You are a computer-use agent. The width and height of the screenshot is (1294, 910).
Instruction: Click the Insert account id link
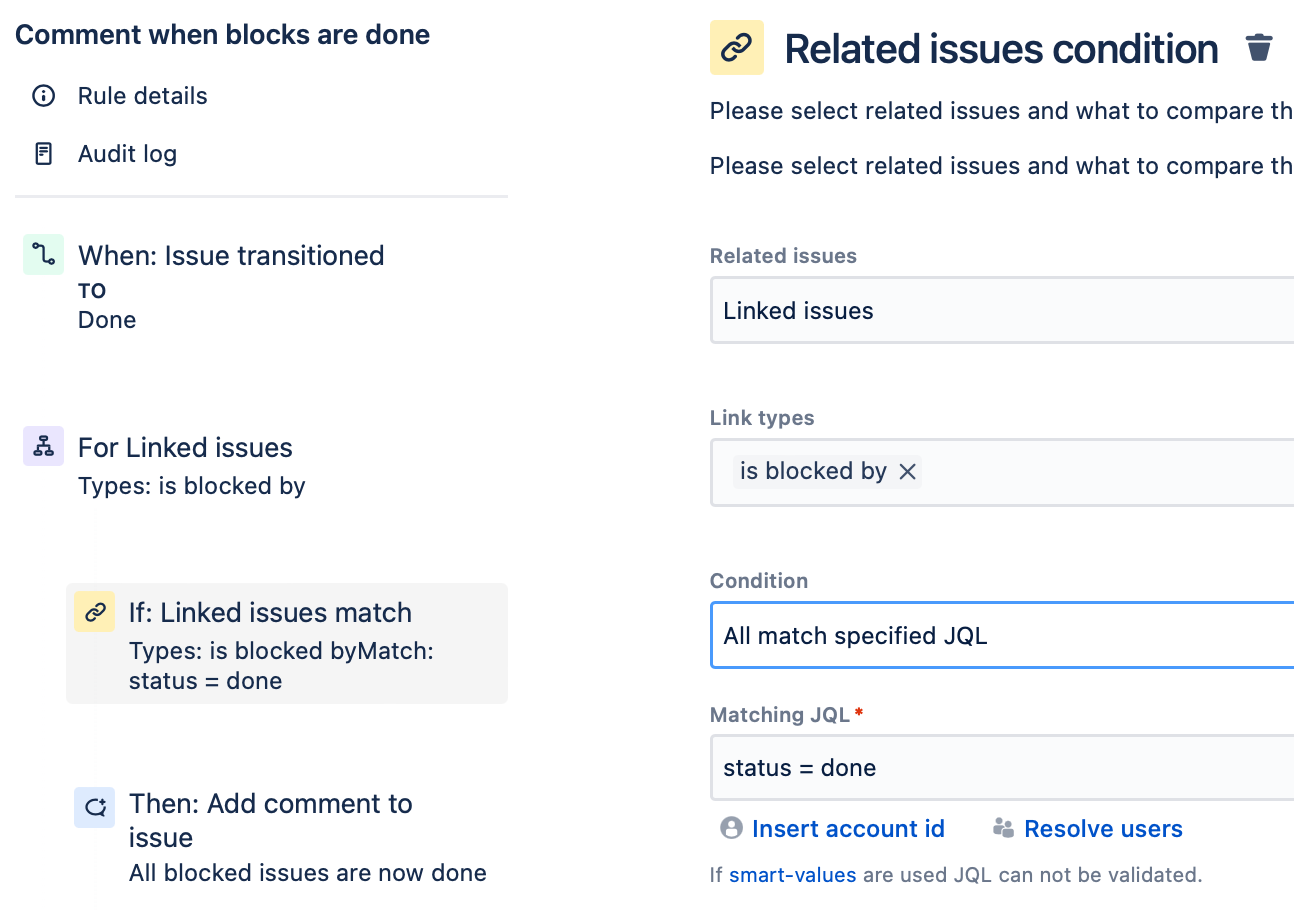click(x=848, y=828)
